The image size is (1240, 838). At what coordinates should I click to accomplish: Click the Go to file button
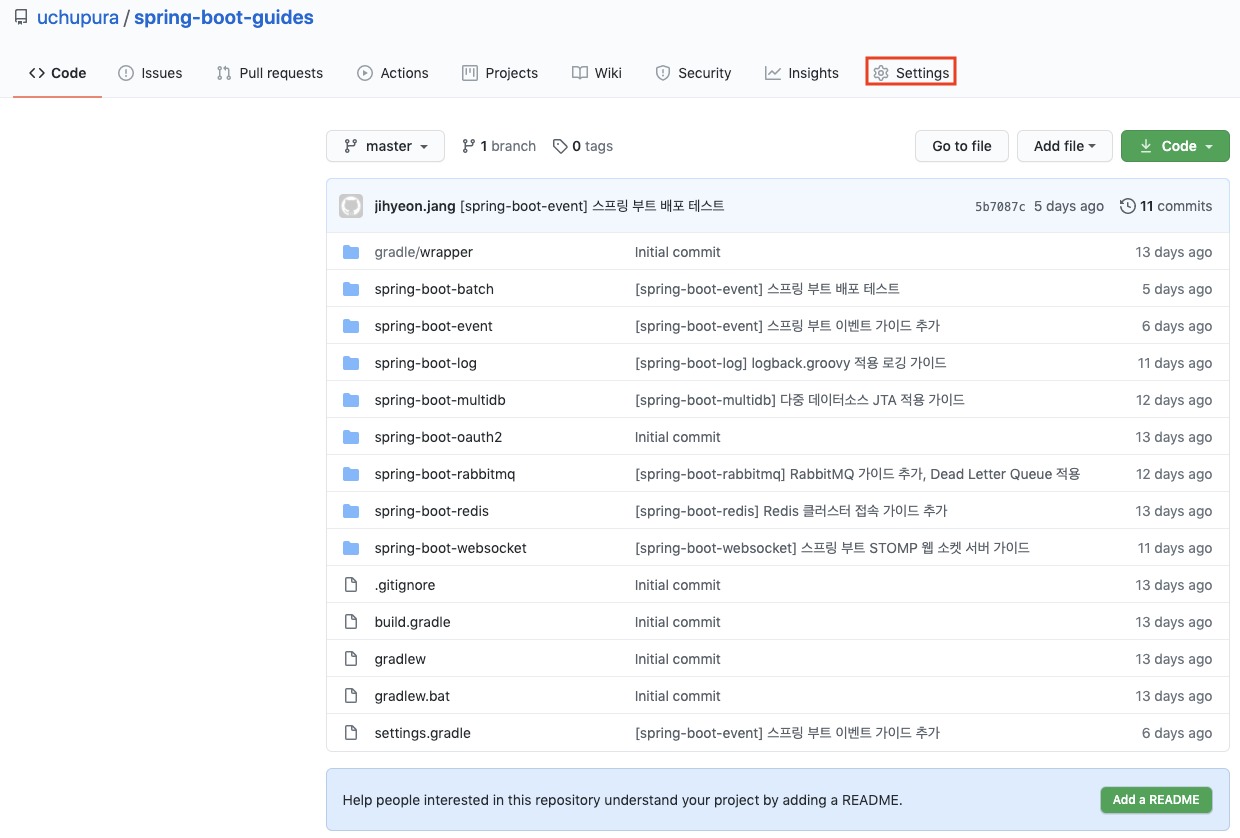[962, 146]
